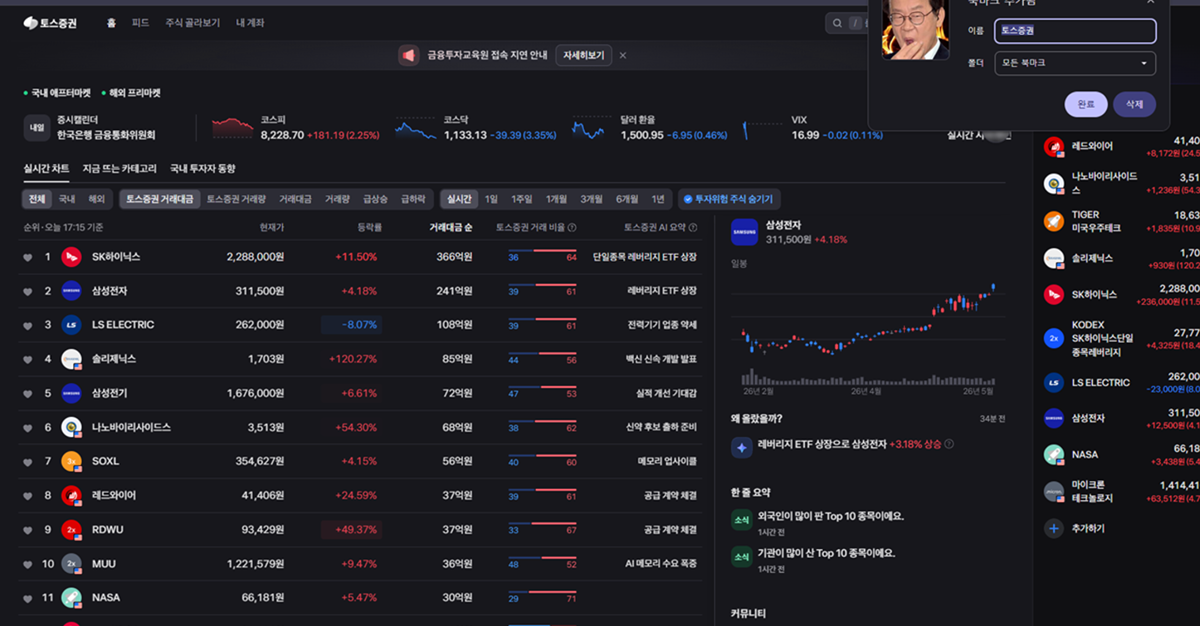Open the 폴더 모든 북마크 dropdown
This screenshot has height=626, width=1200.
coord(1075,63)
